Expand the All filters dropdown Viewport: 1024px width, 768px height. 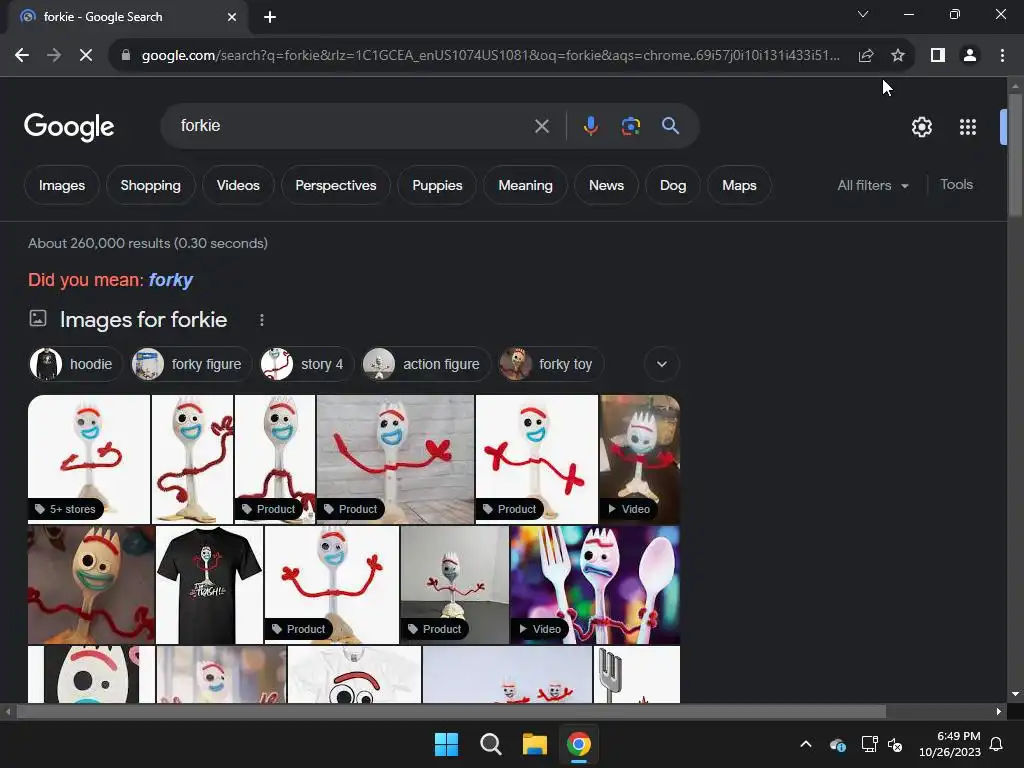872,185
